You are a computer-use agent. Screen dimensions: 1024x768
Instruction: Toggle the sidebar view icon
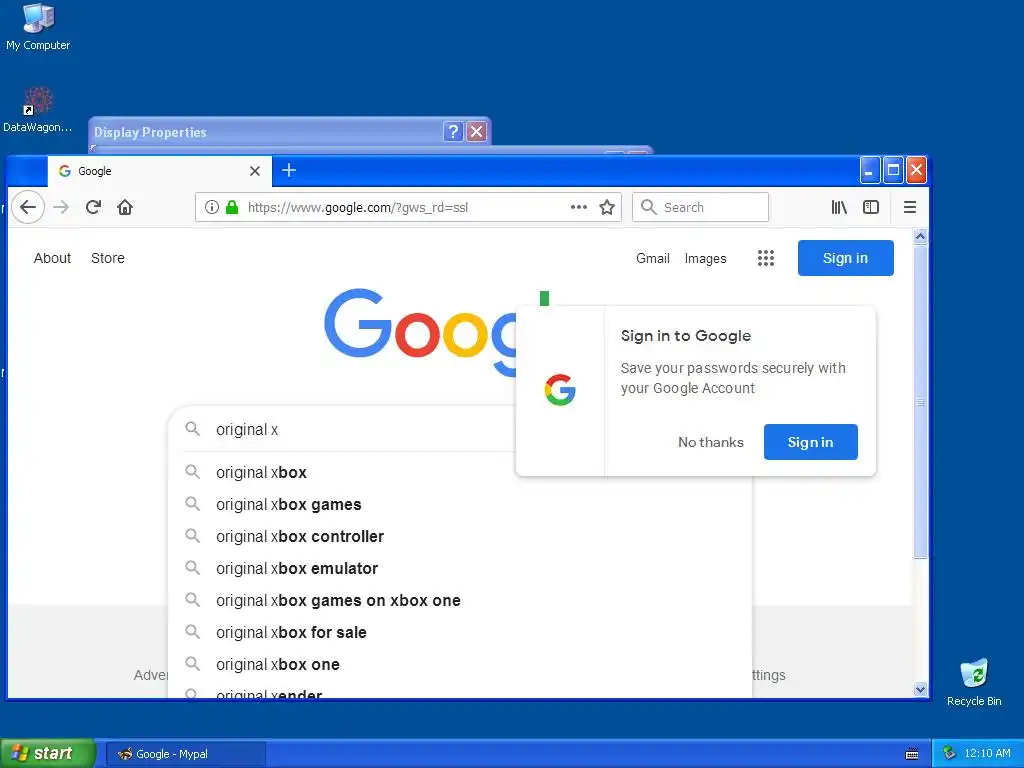pos(871,207)
